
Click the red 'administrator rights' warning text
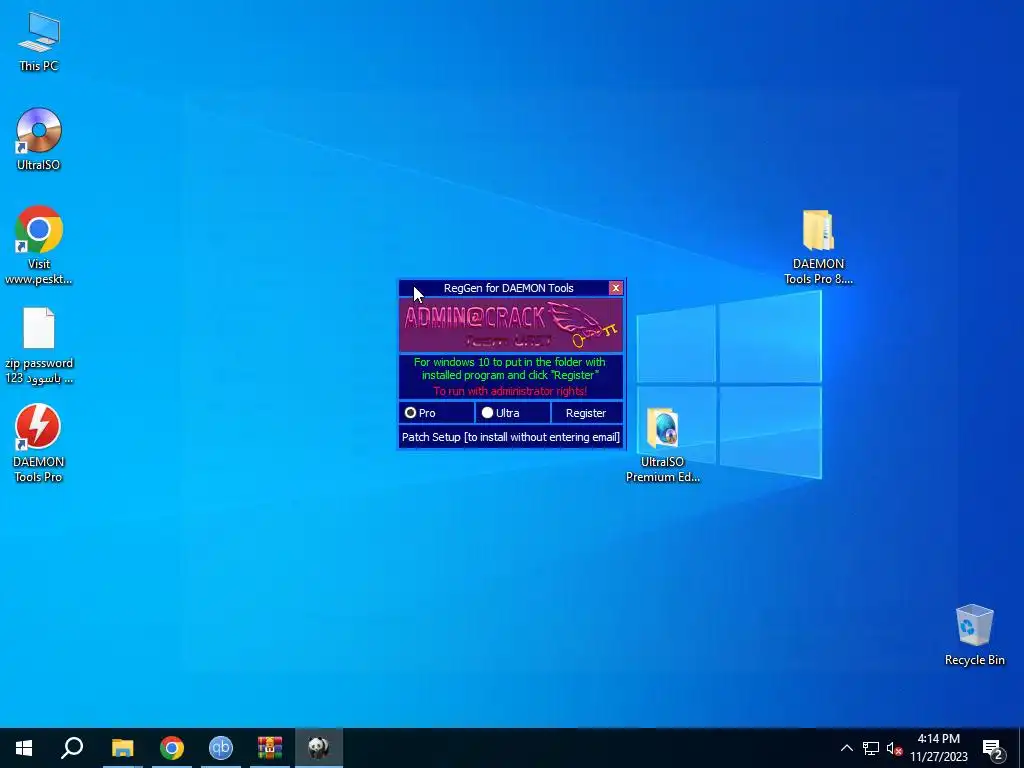pos(510,391)
